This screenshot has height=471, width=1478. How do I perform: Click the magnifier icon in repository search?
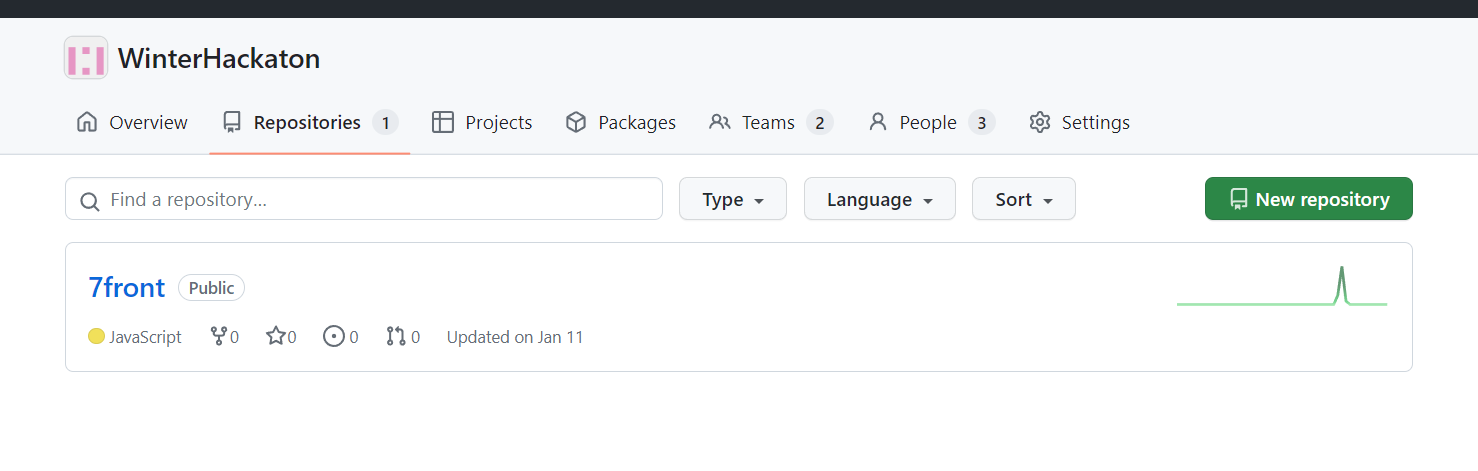coord(90,201)
